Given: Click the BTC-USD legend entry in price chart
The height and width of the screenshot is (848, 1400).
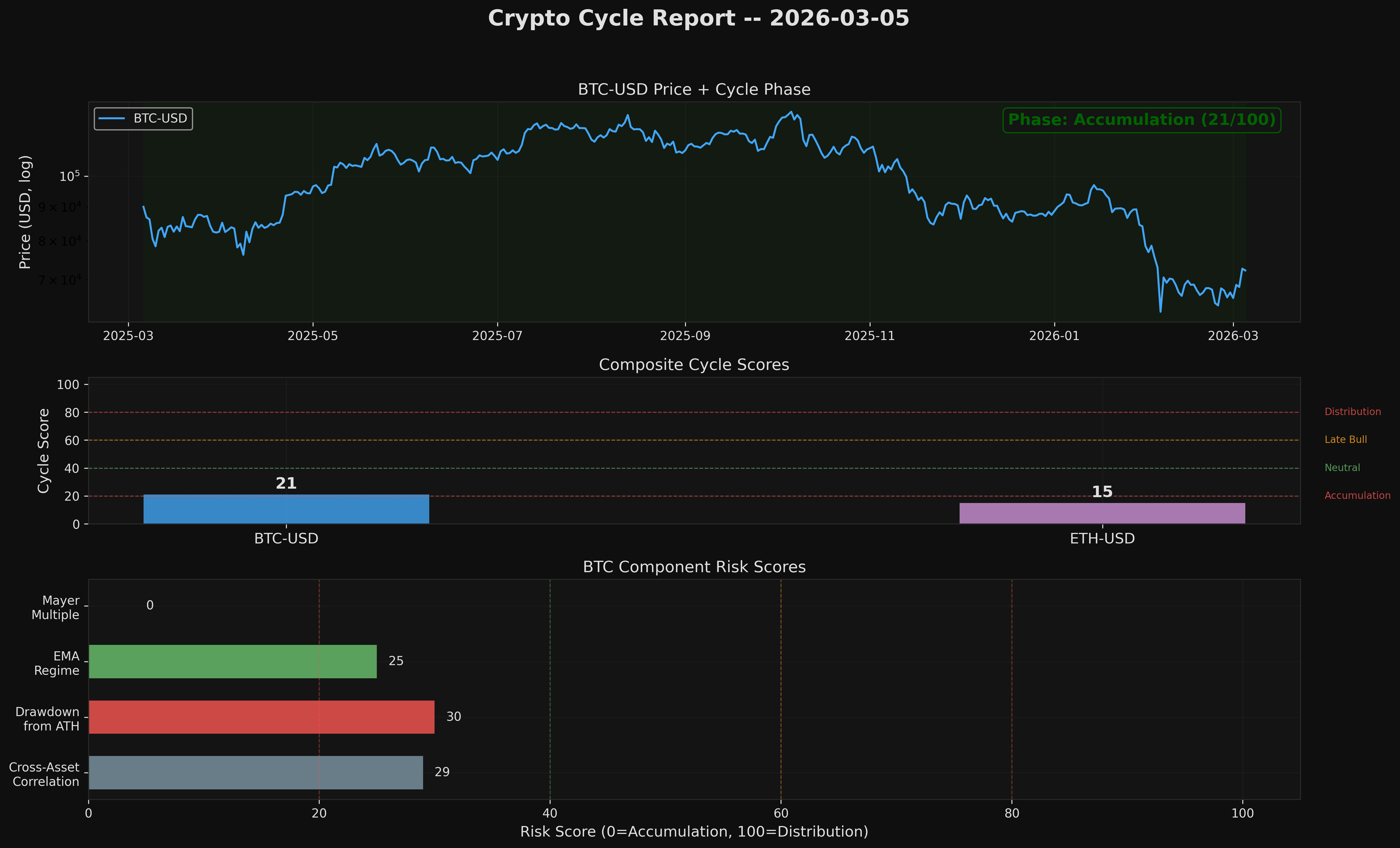Looking at the screenshot, I should coord(143,118).
